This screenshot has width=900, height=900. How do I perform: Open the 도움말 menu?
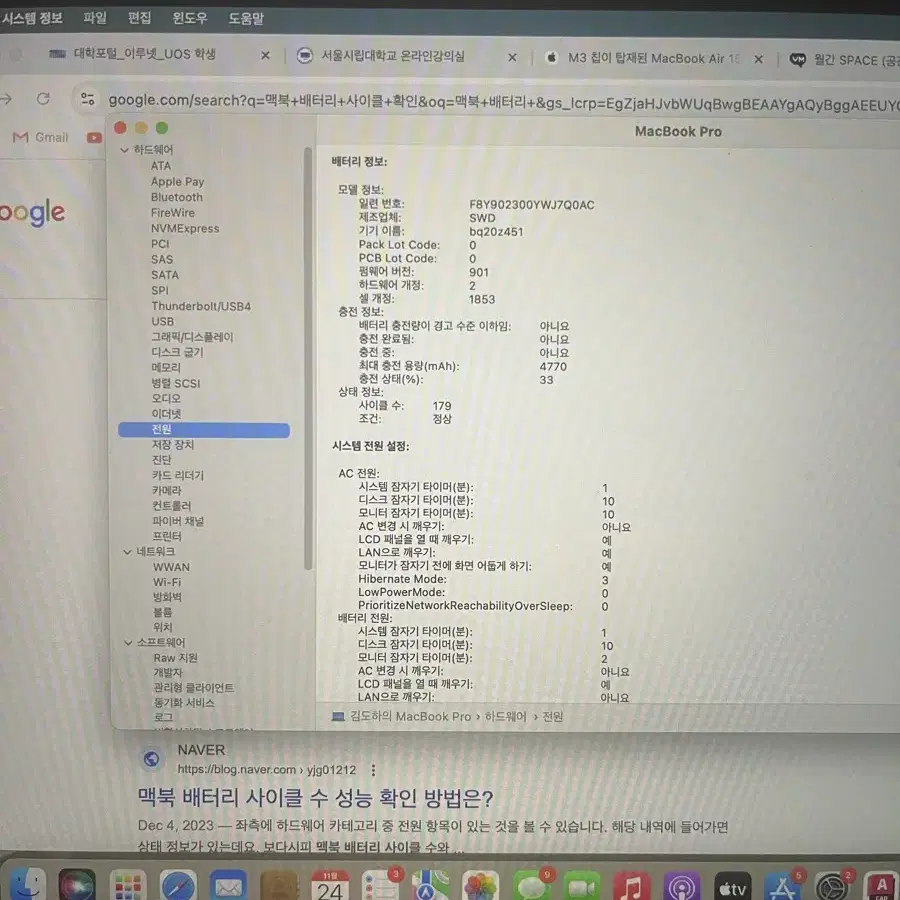[246, 19]
